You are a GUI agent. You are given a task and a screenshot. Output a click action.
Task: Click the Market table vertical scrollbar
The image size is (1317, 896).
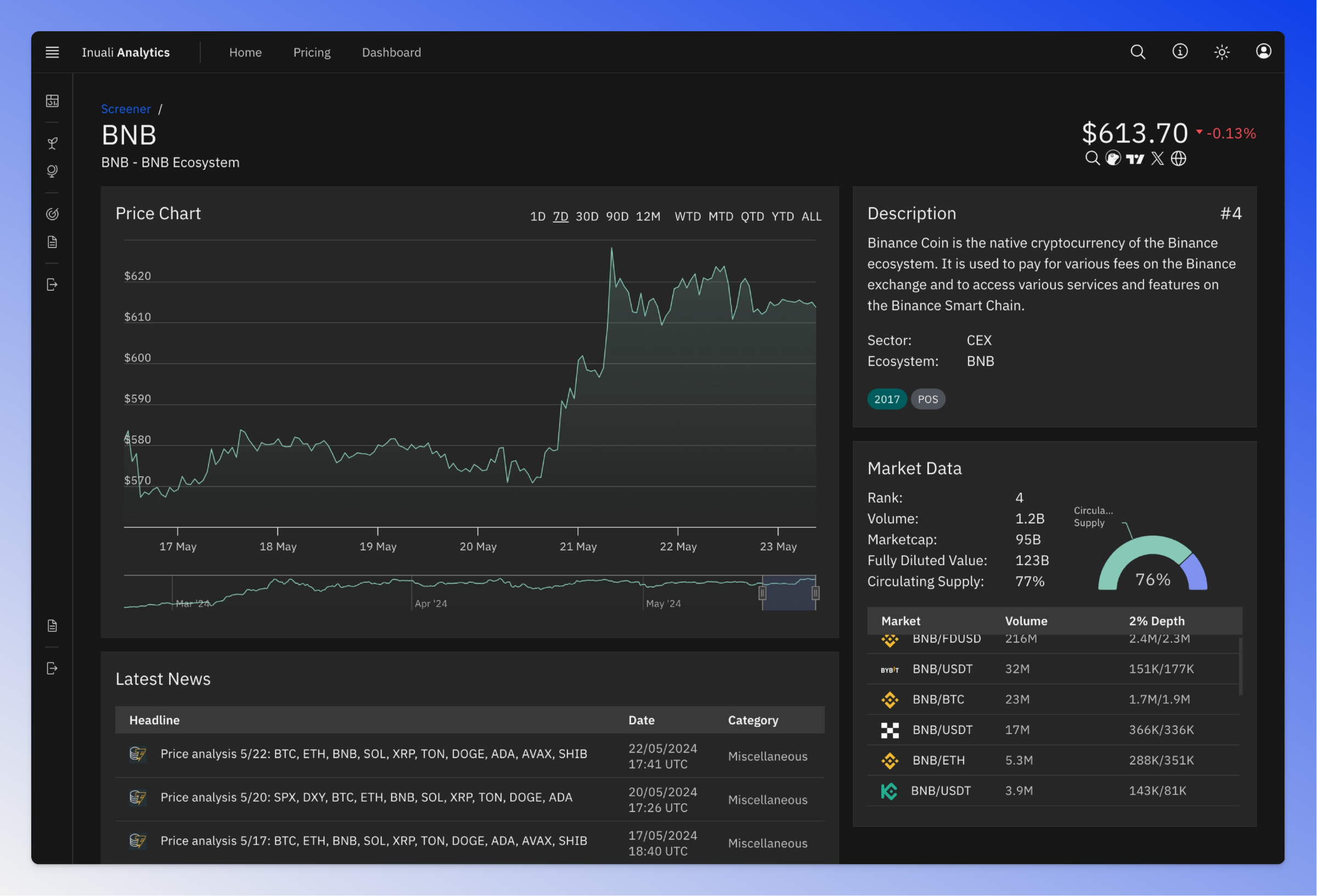tap(1241, 667)
